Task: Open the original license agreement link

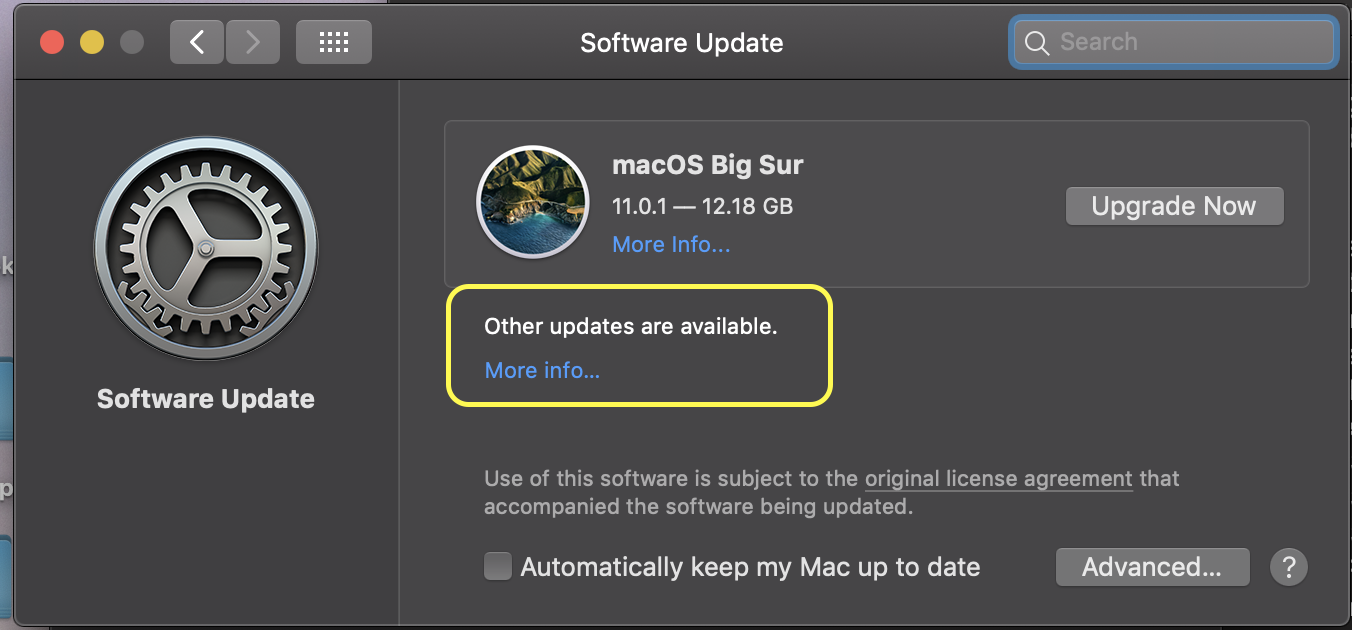Action: [x=998, y=479]
